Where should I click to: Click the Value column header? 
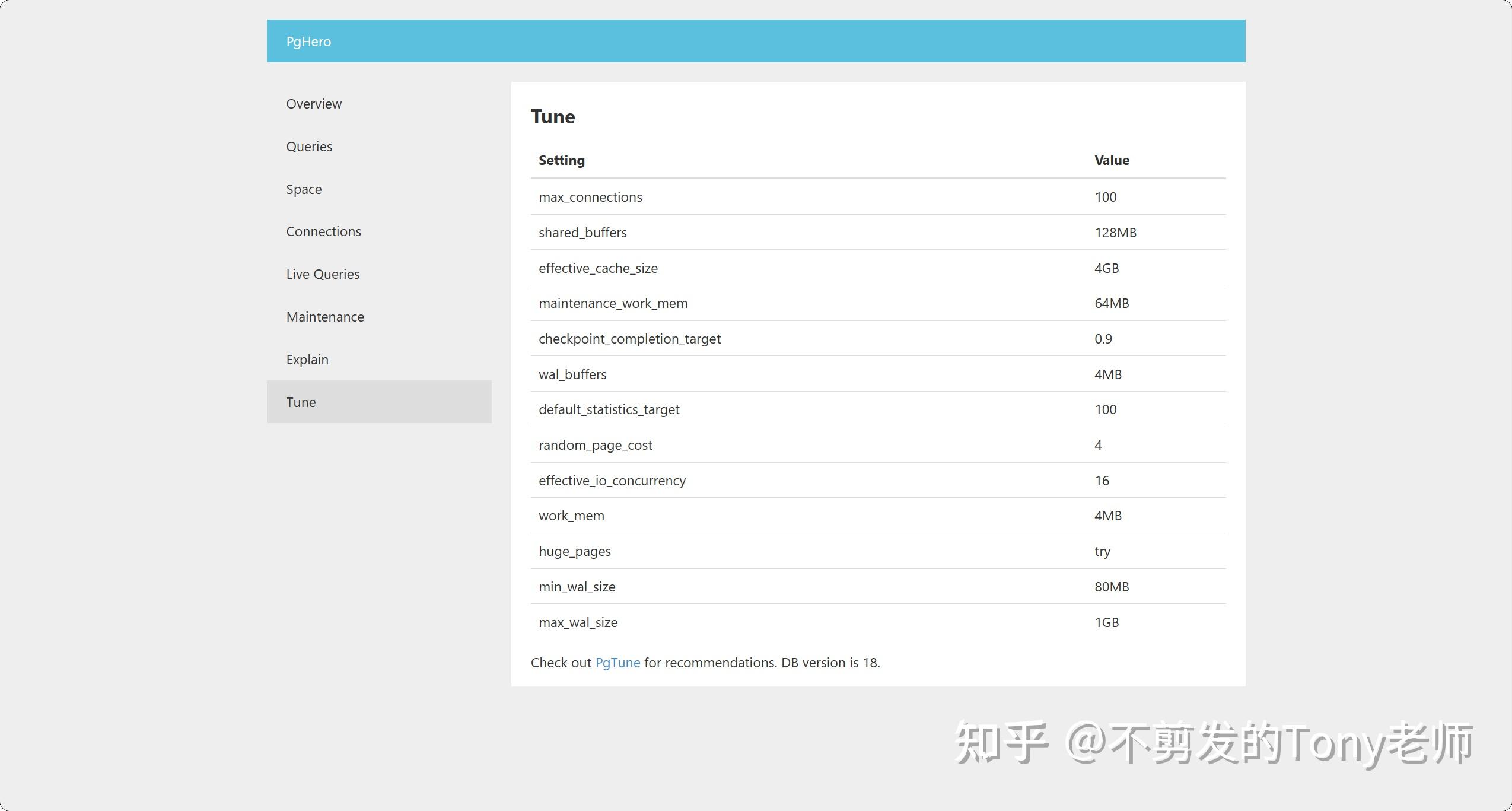(x=1112, y=160)
